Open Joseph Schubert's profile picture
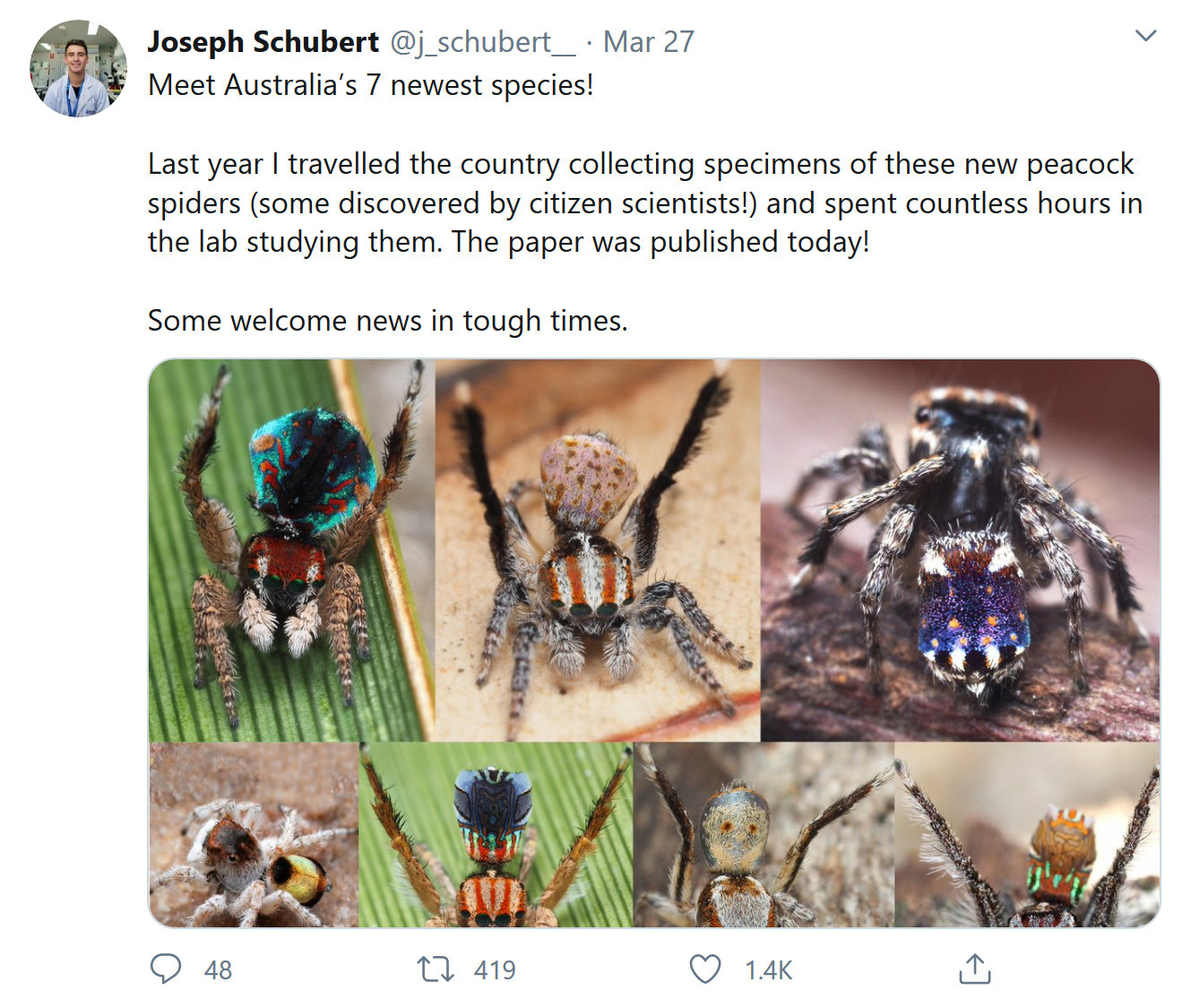 tap(79, 69)
